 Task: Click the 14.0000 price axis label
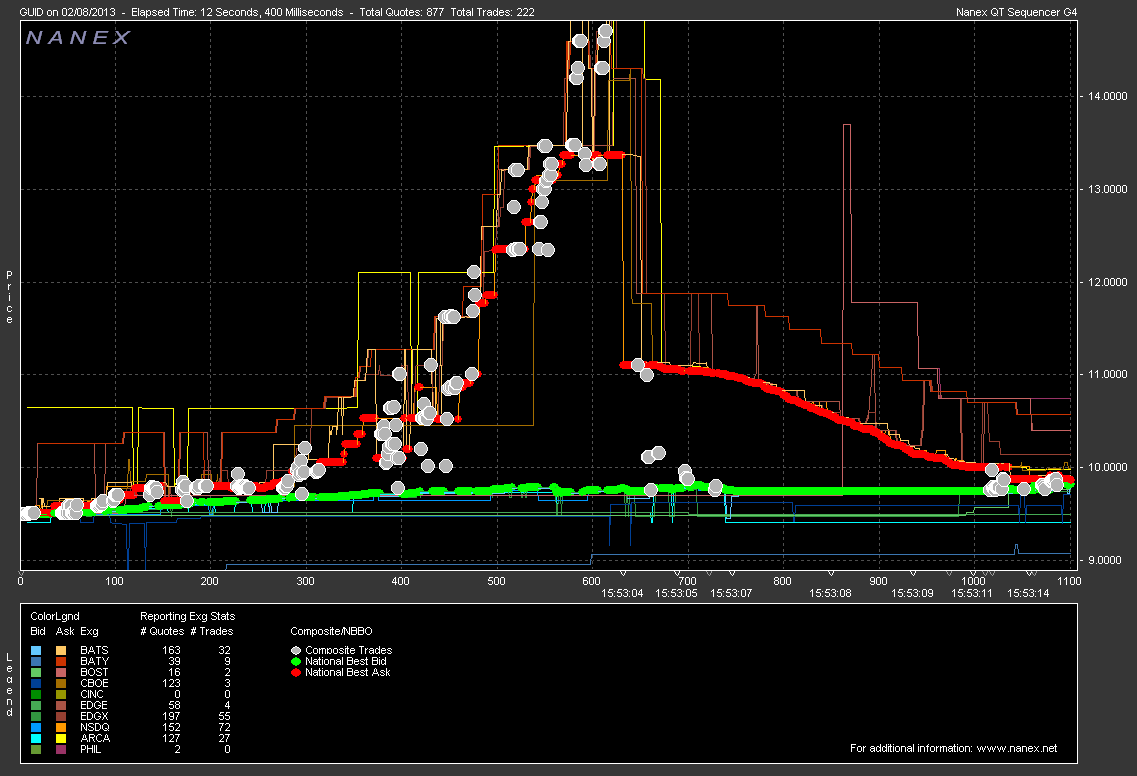pyautogui.click(x=1107, y=96)
